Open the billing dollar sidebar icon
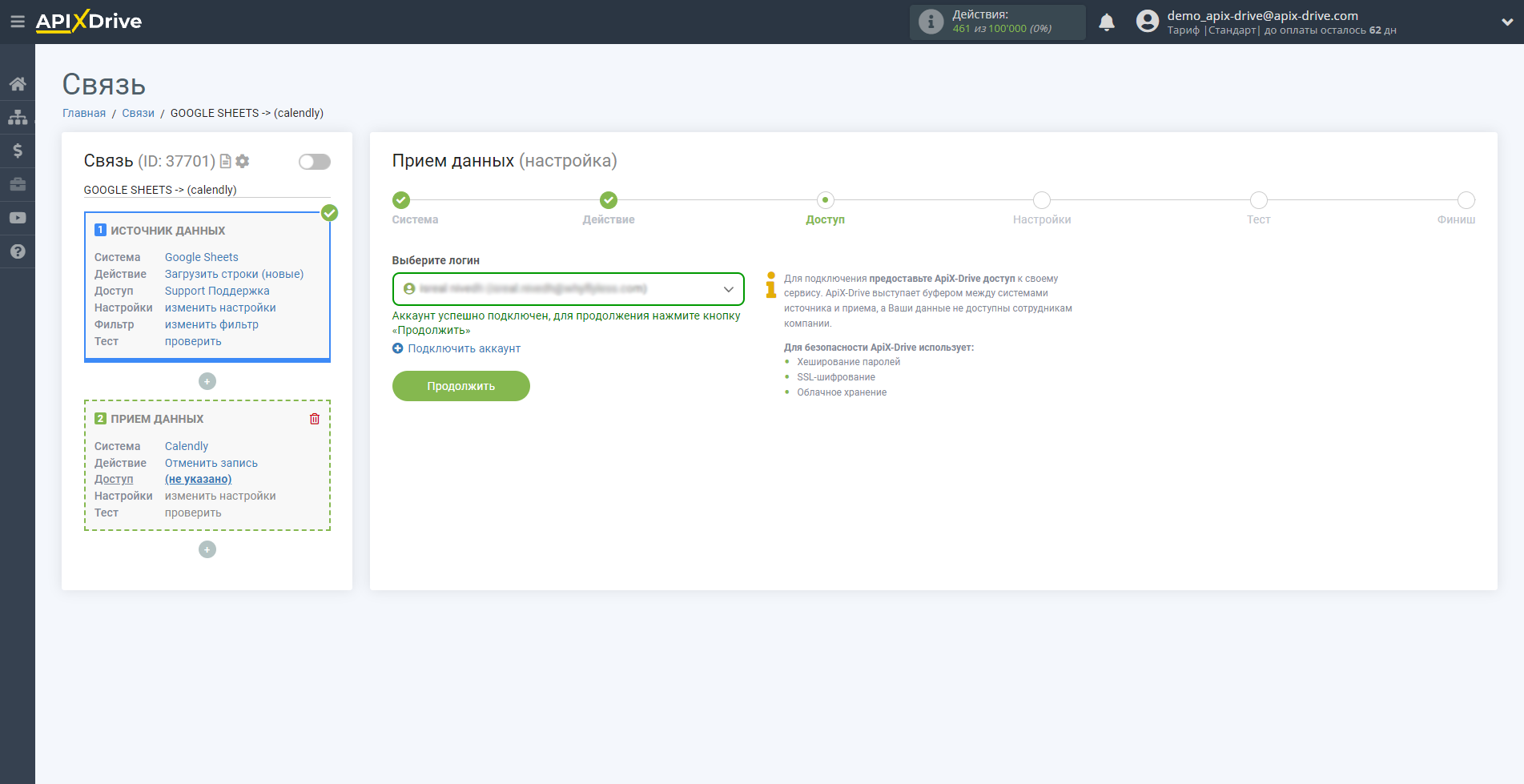Viewport: 1524px width, 784px height. pos(18,151)
